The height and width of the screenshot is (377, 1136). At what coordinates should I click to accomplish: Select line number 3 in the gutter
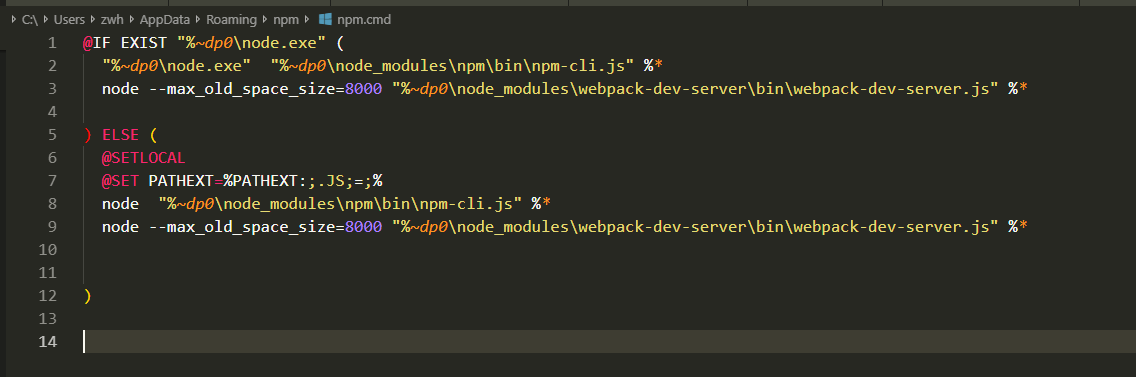coord(52,88)
